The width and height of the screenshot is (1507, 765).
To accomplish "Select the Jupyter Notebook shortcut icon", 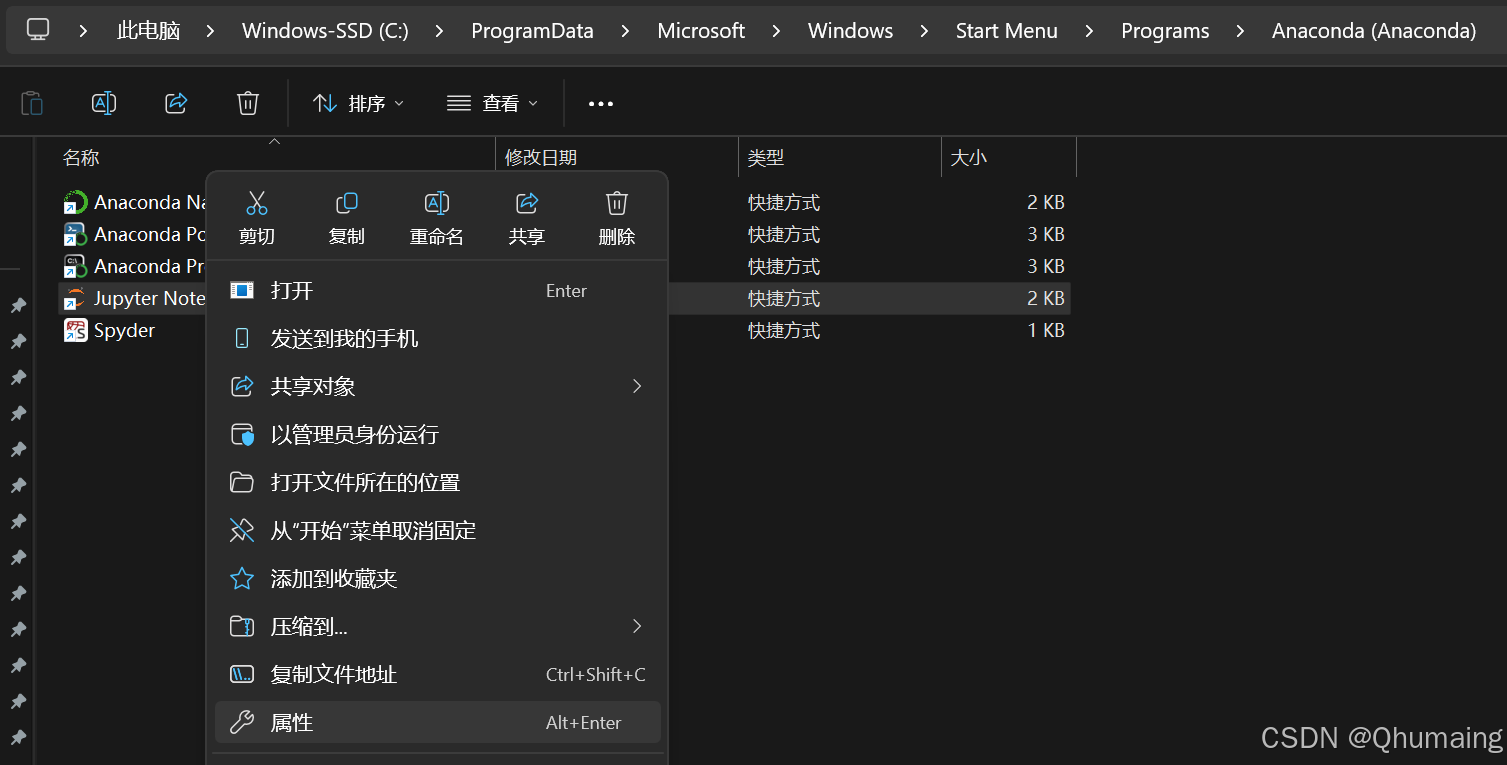I will click(x=76, y=298).
